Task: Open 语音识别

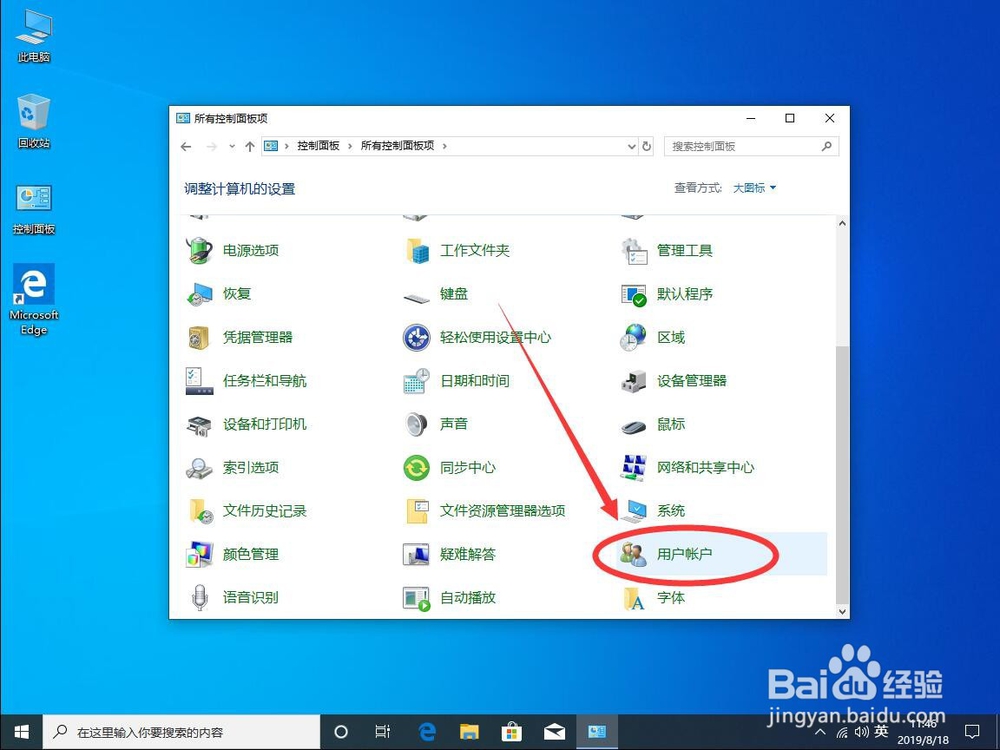Action: coord(253,598)
